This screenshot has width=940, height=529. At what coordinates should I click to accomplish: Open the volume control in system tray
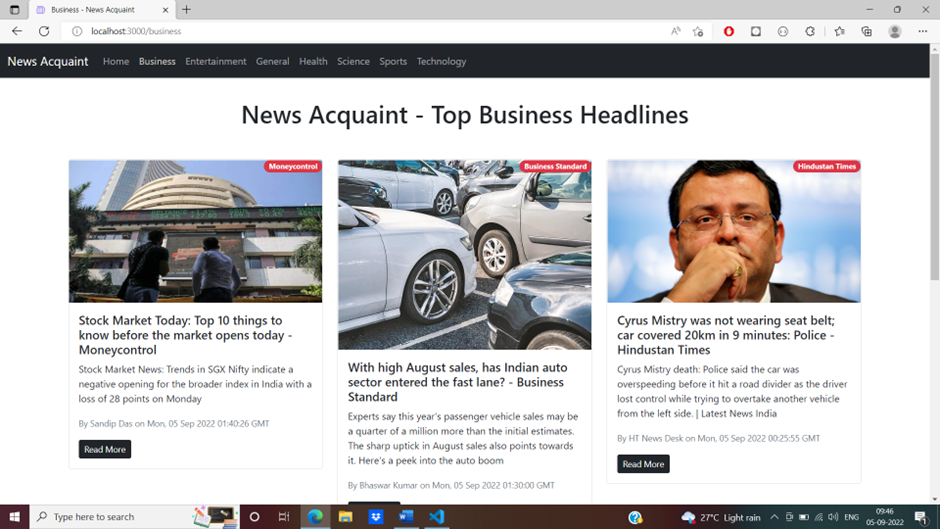pyautogui.click(x=833, y=517)
